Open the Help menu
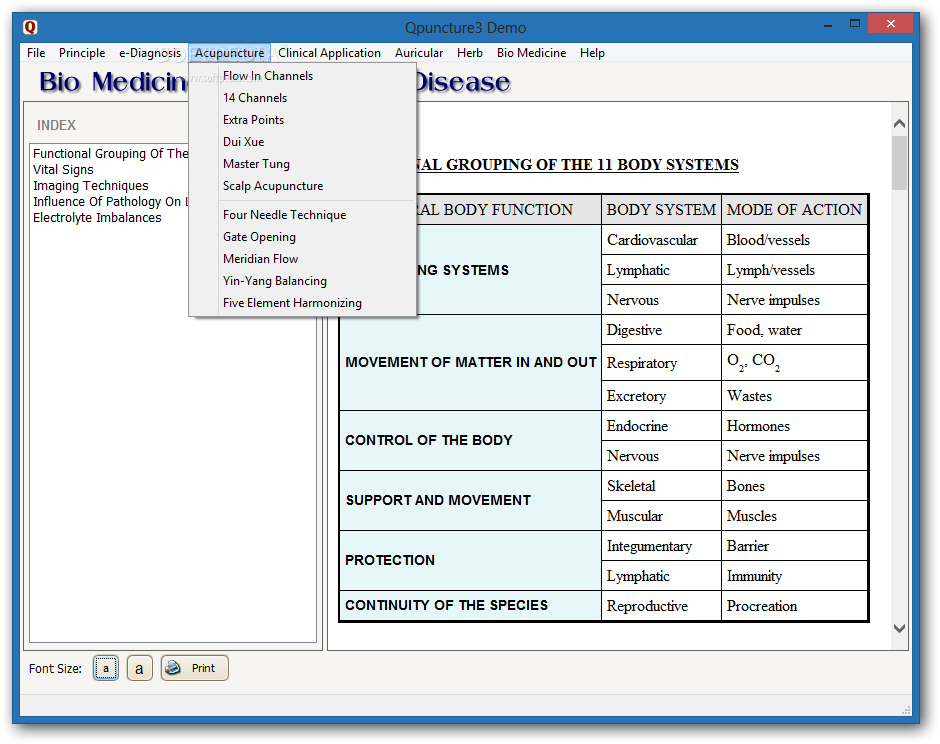The width and height of the screenshot is (940, 744). pyautogui.click(x=592, y=53)
